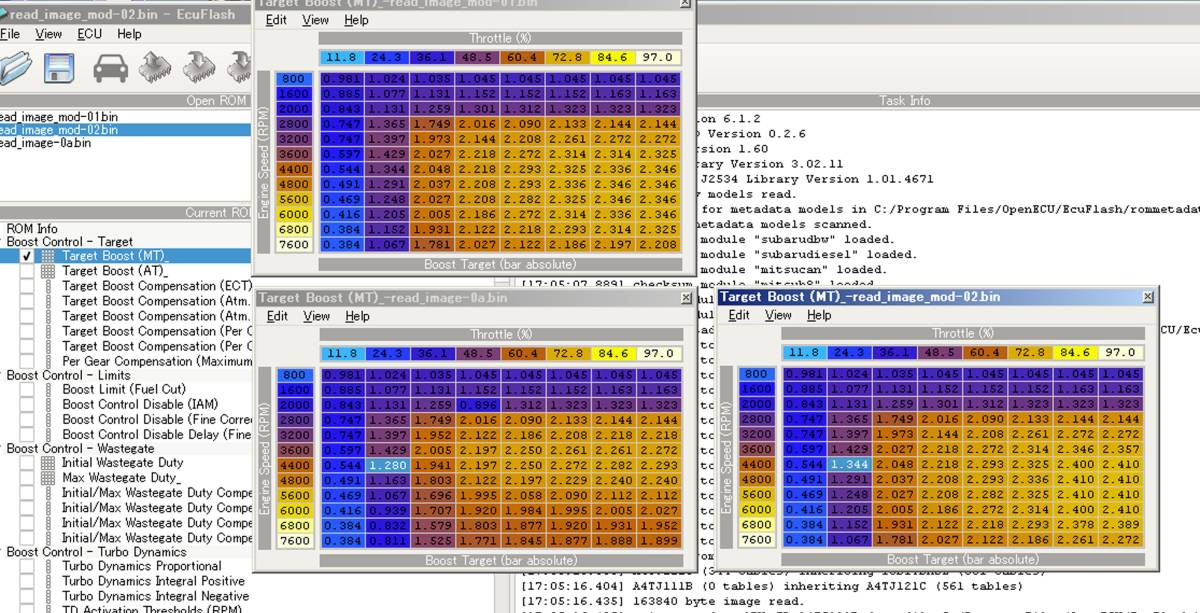Check the Target Boost (AT)_ checkbox

point(27,271)
